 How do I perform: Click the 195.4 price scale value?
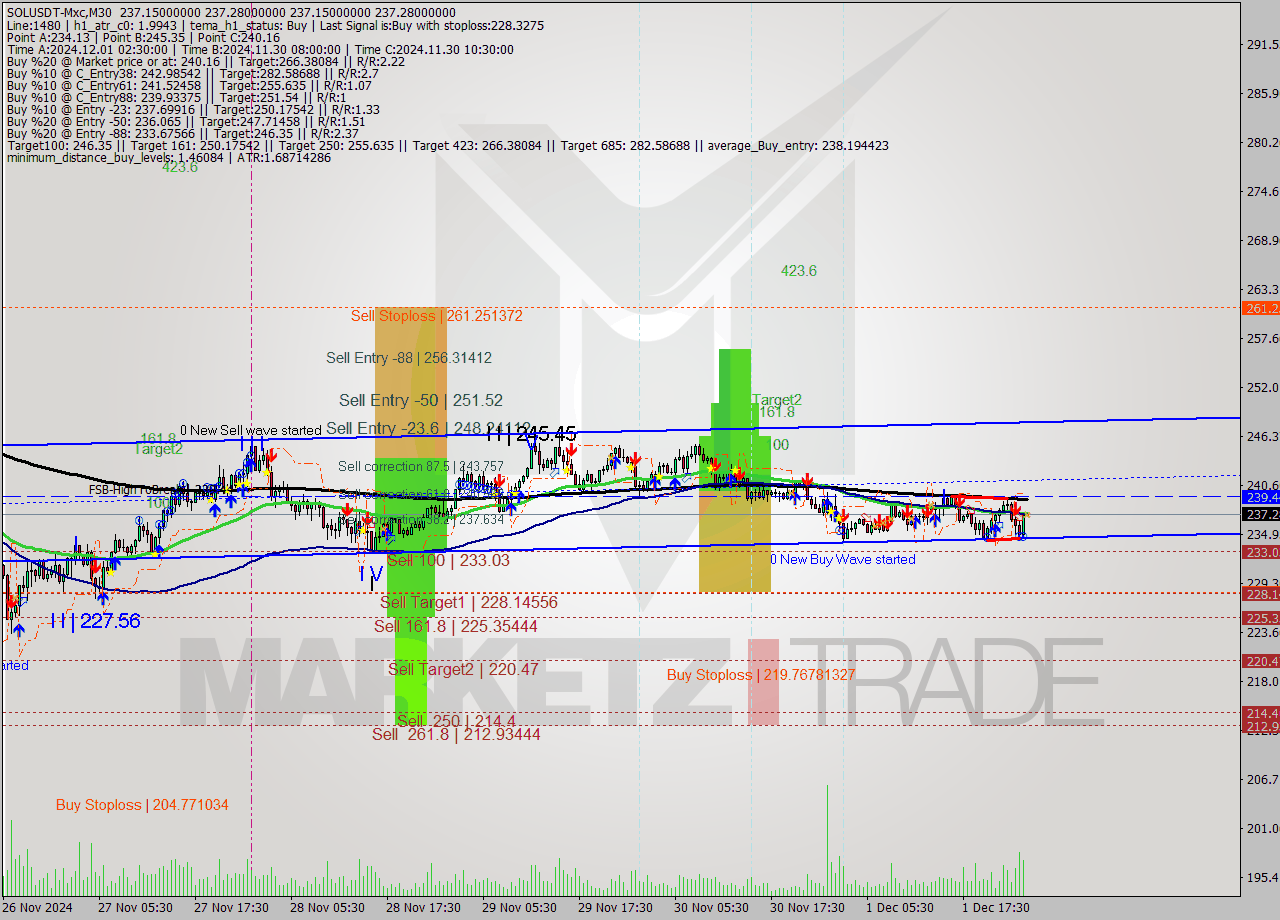(1262, 877)
